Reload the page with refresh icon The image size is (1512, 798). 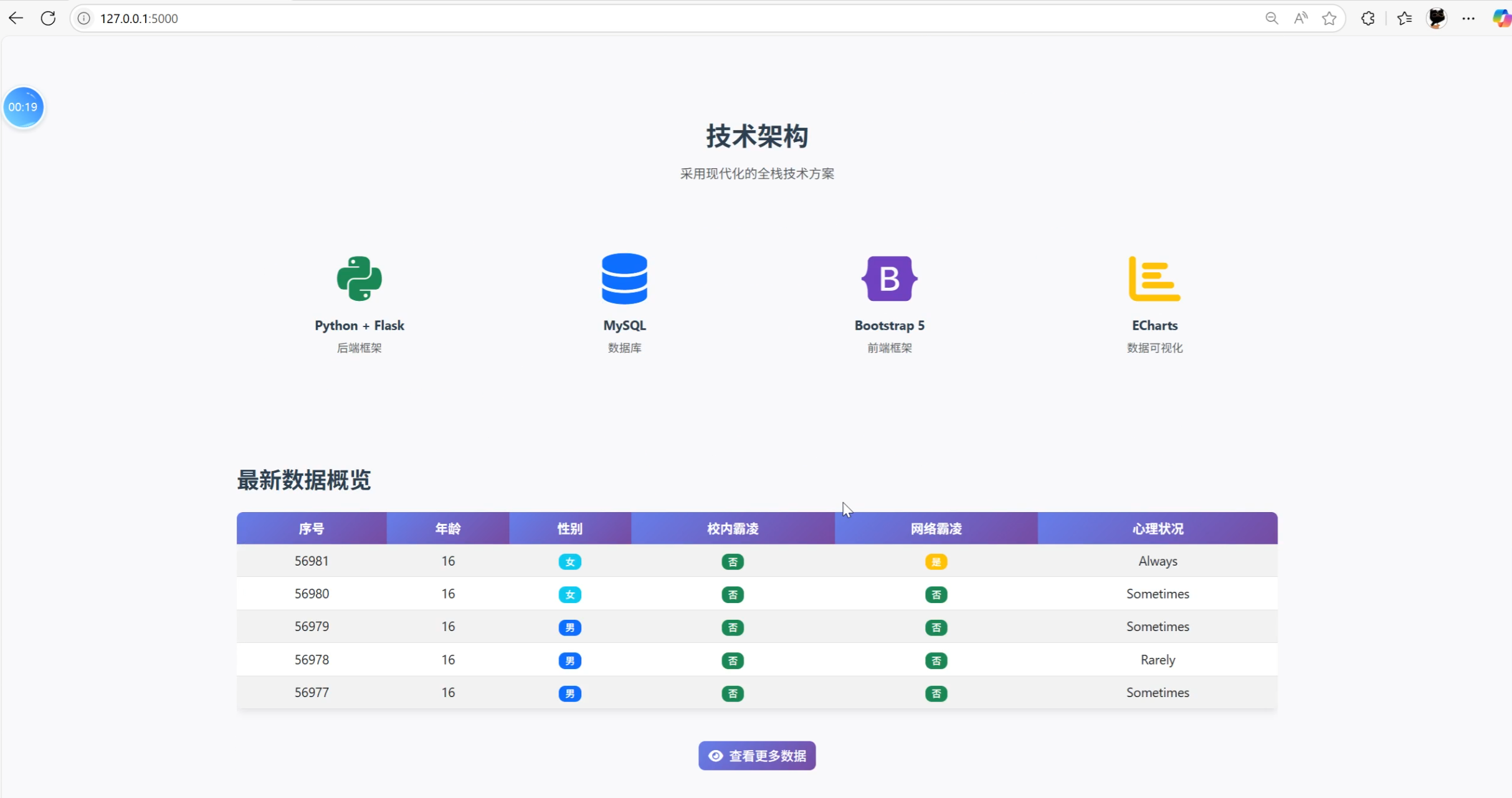(48, 18)
